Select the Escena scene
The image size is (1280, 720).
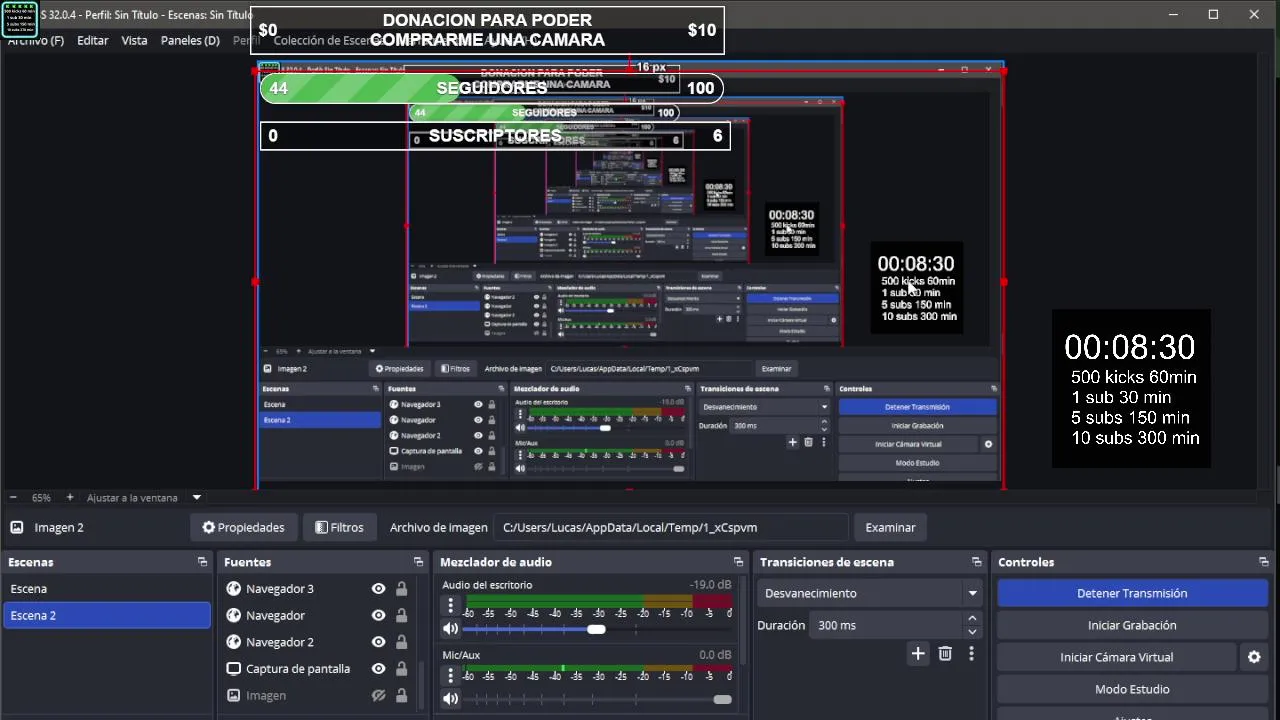pos(106,589)
